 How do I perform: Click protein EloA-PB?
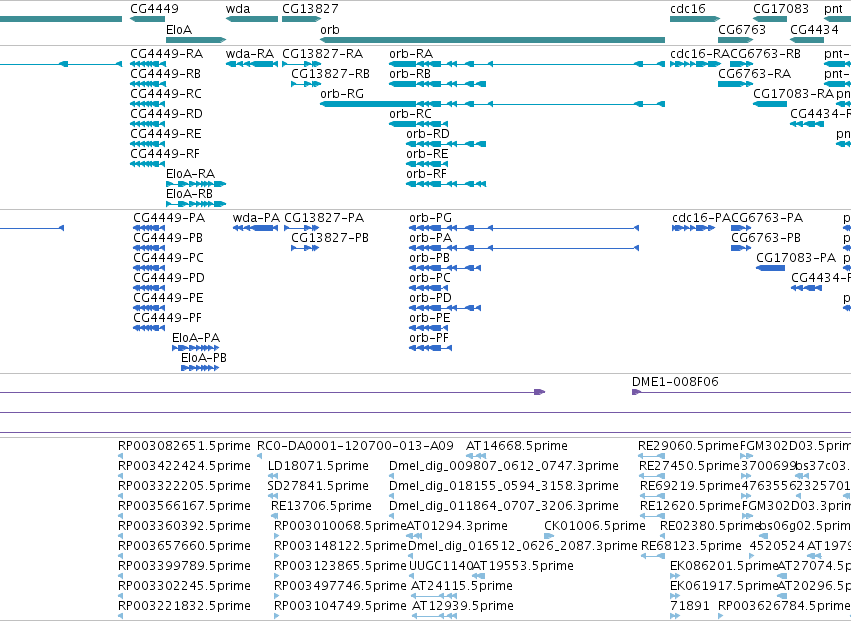(x=200, y=368)
